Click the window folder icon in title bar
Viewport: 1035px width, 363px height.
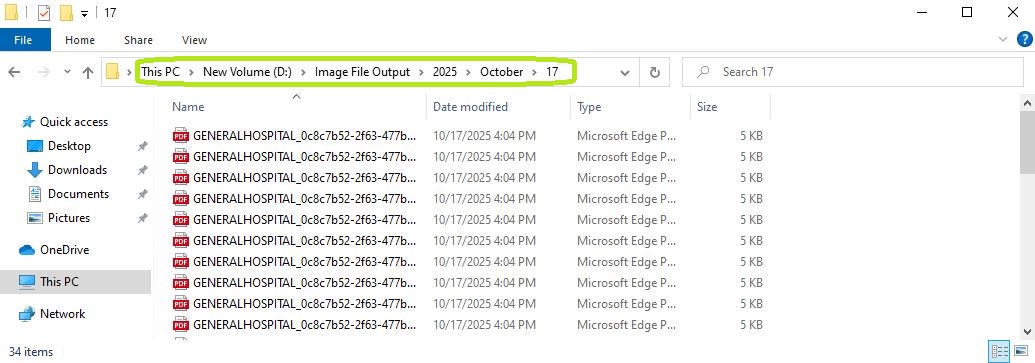coord(11,13)
